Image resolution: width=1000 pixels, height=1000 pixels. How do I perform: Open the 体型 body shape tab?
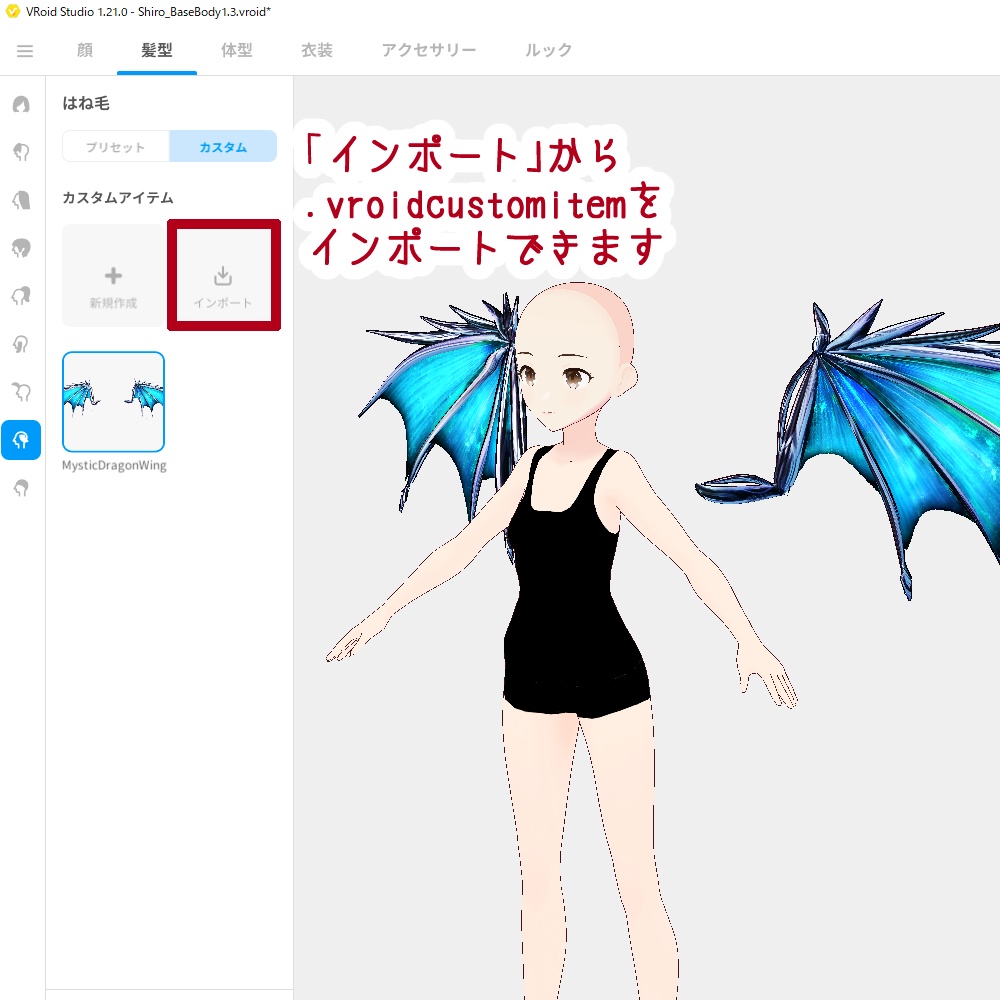pyautogui.click(x=237, y=50)
